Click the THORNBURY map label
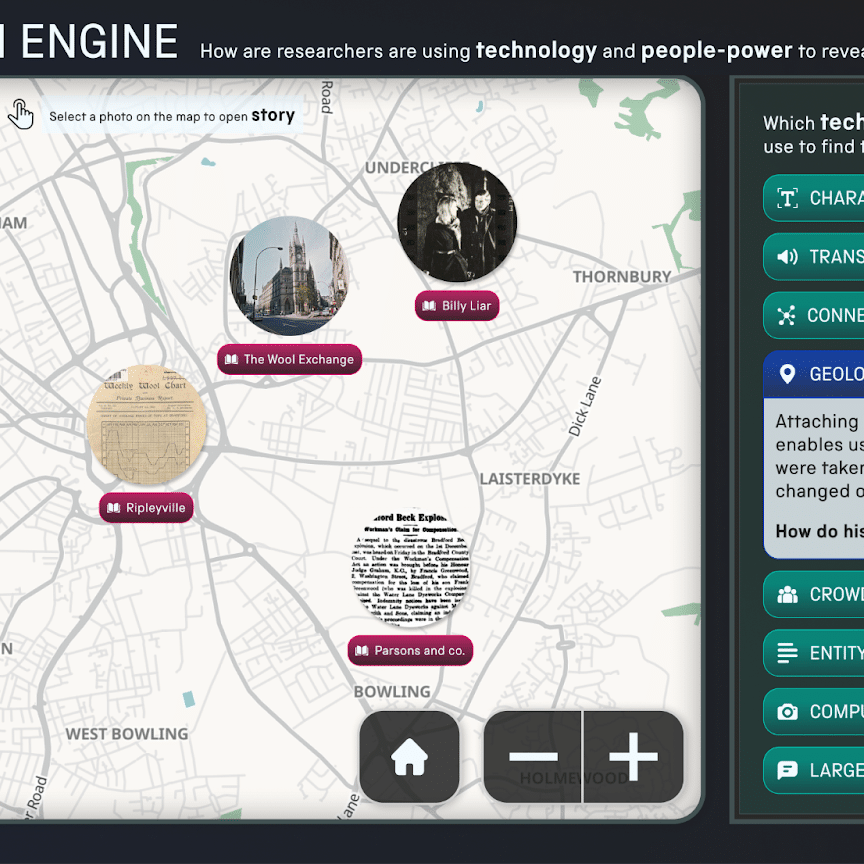The height and width of the screenshot is (864, 864). (622, 277)
